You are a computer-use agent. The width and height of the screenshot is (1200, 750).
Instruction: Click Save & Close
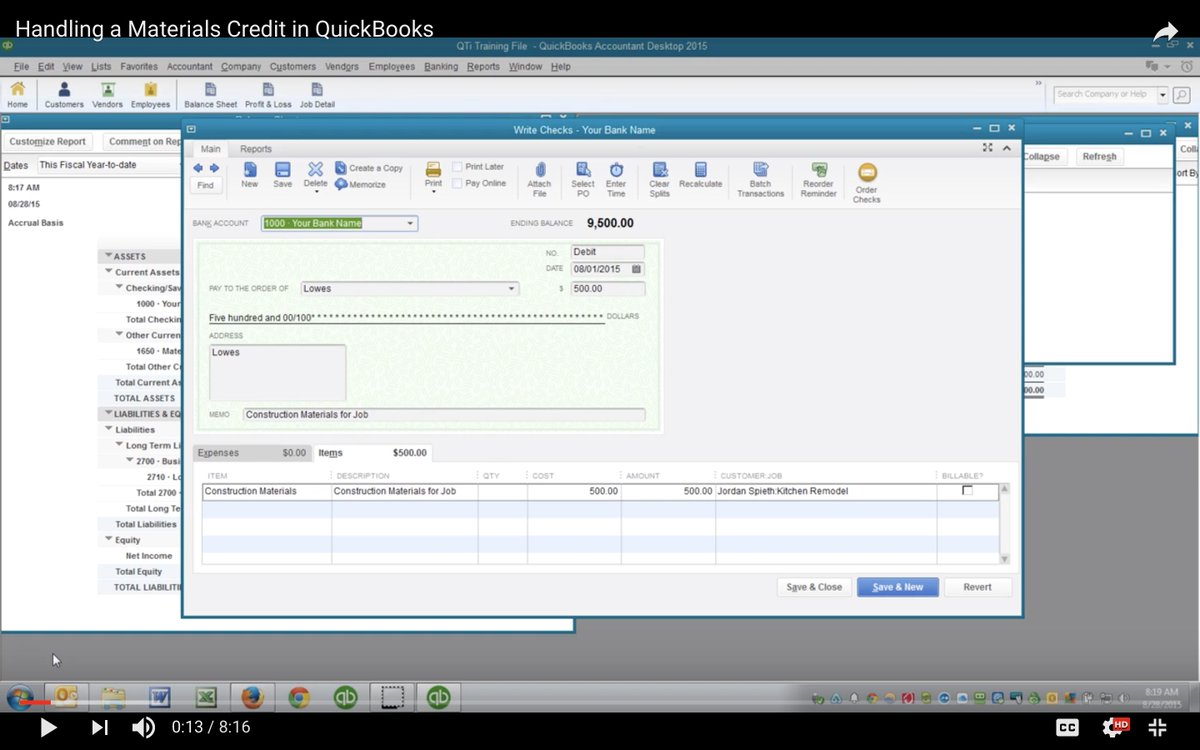[814, 587]
